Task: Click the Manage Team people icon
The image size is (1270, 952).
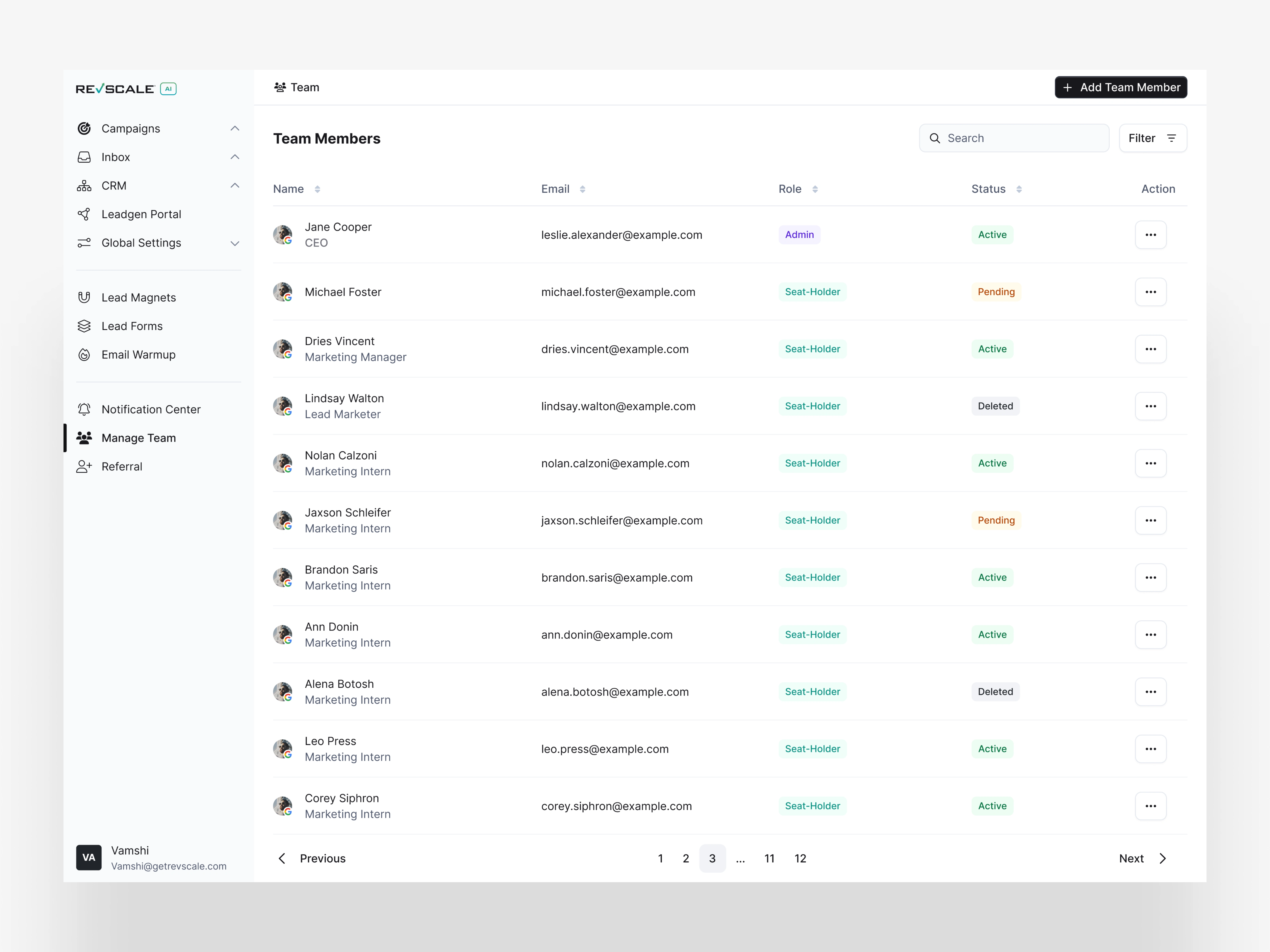Action: click(x=84, y=438)
